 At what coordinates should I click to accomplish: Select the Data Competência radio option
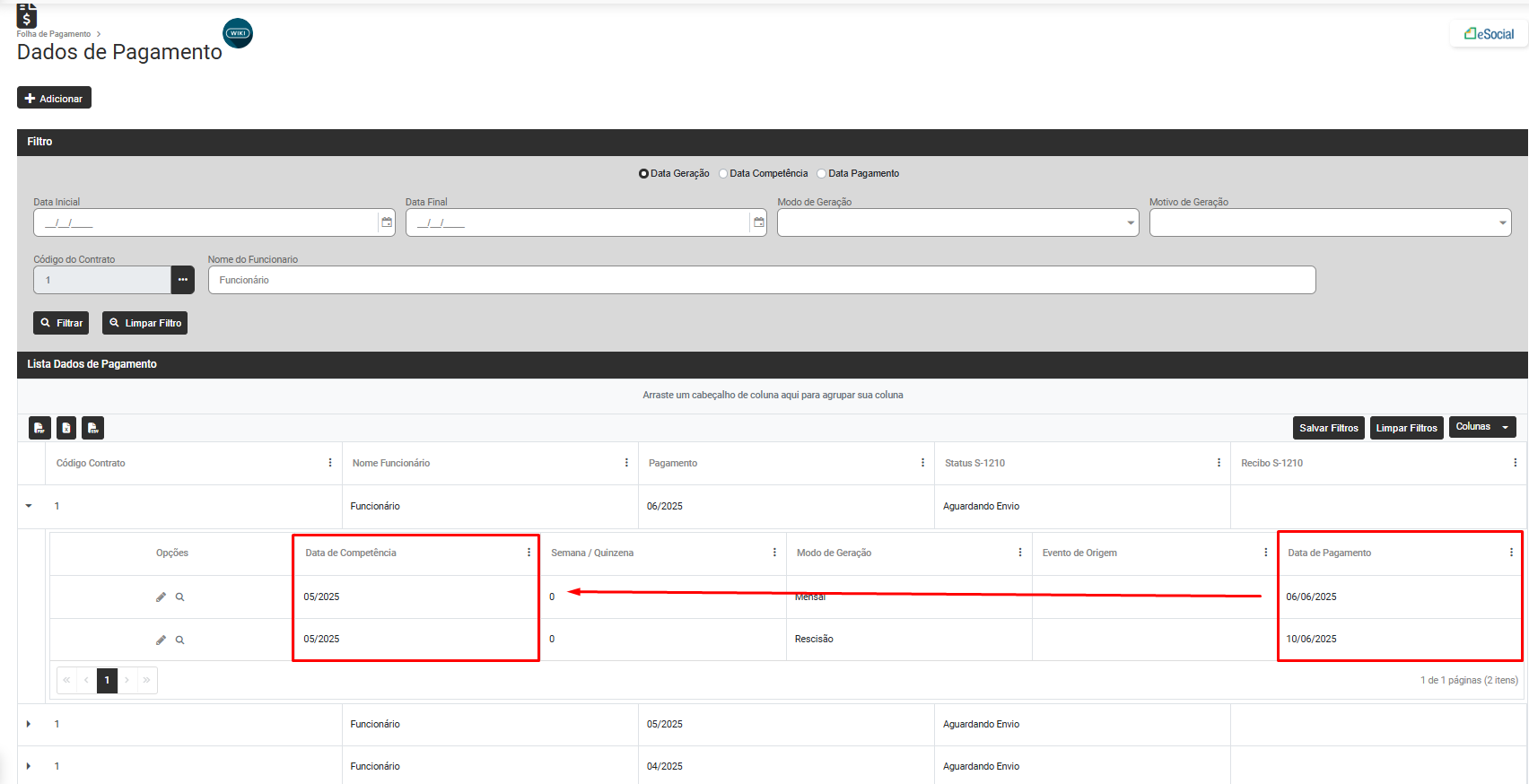(723, 174)
